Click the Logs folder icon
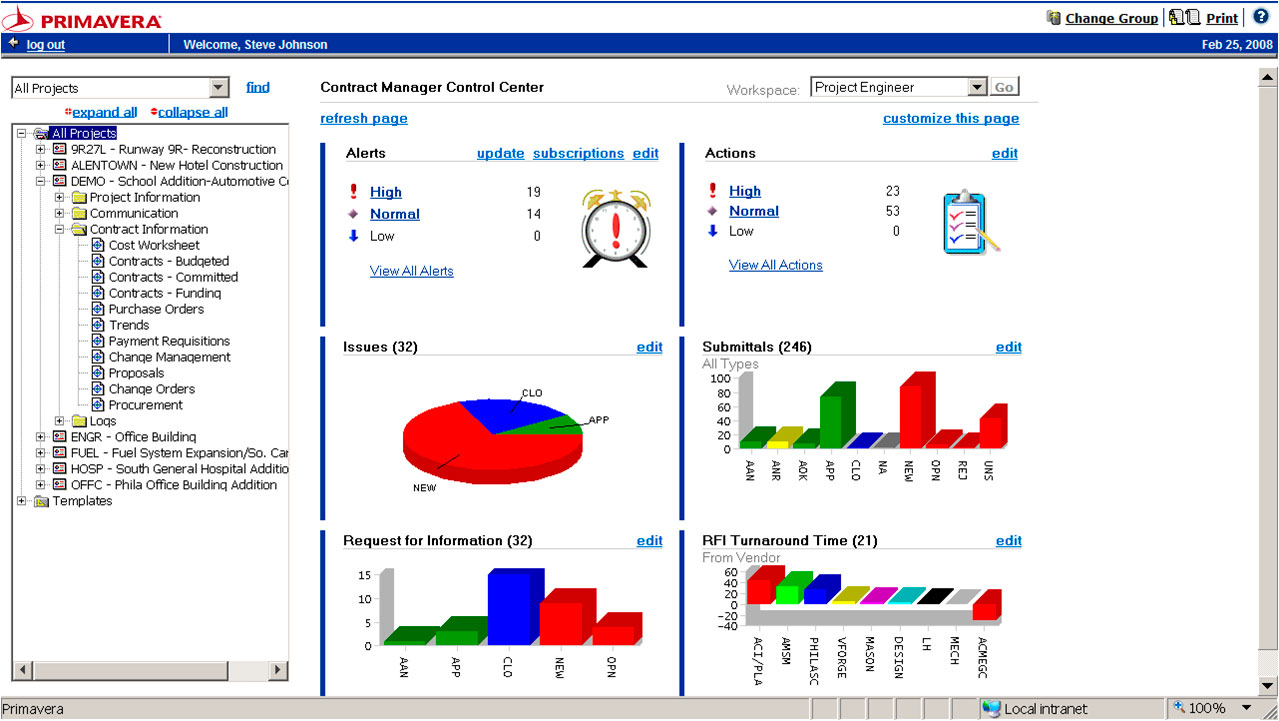The width and height of the screenshot is (1279, 721). tap(79, 421)
